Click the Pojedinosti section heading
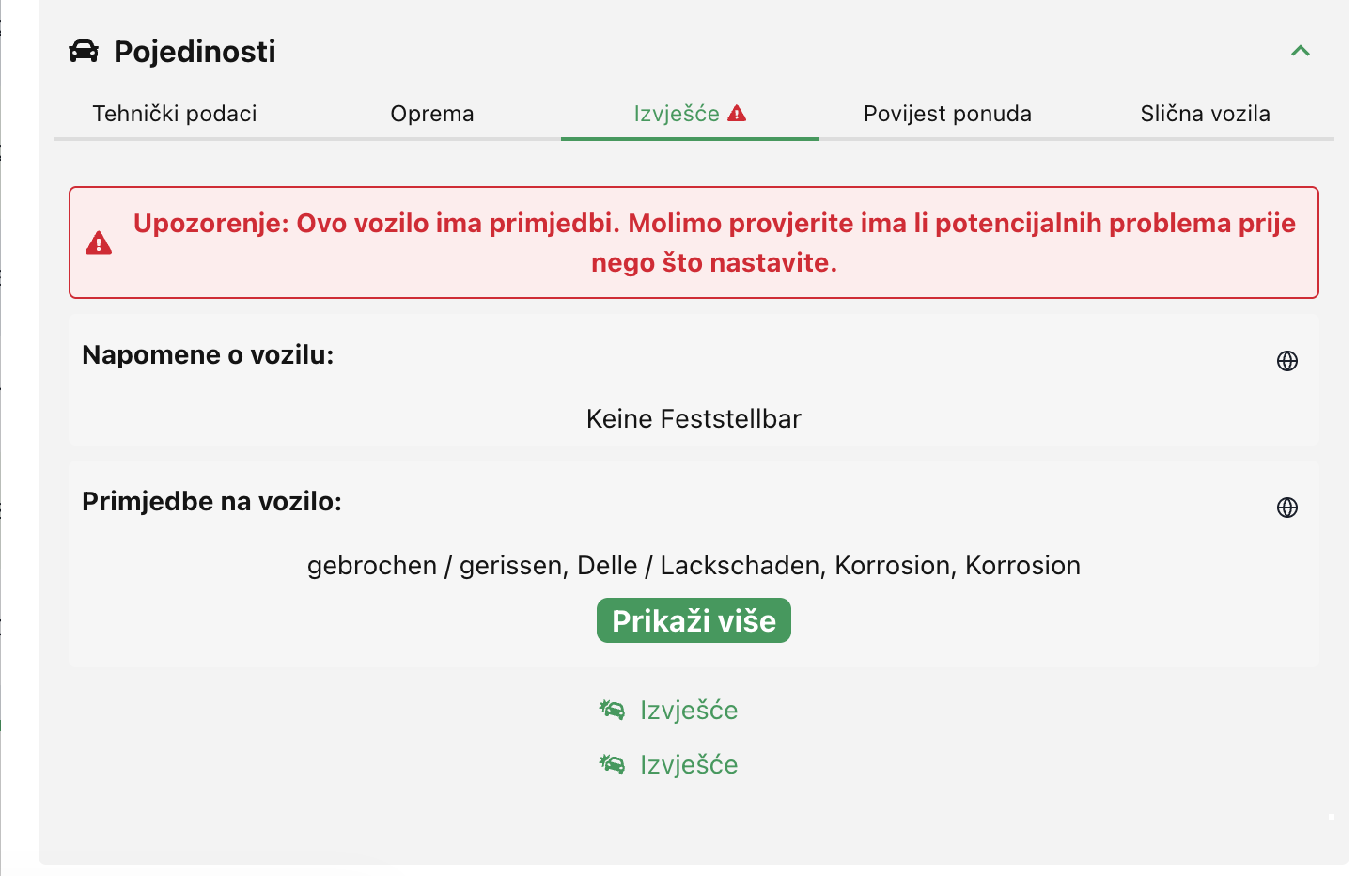 tap(195, 52)
